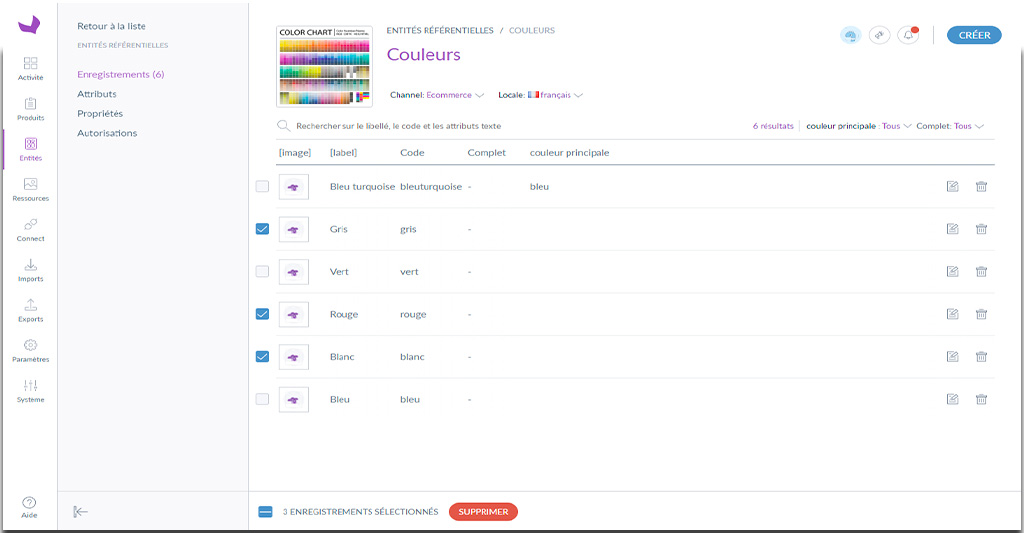This screenshot has height=533, width=1024.
Task: Edit the Rouge record
Action: point(953,314)
